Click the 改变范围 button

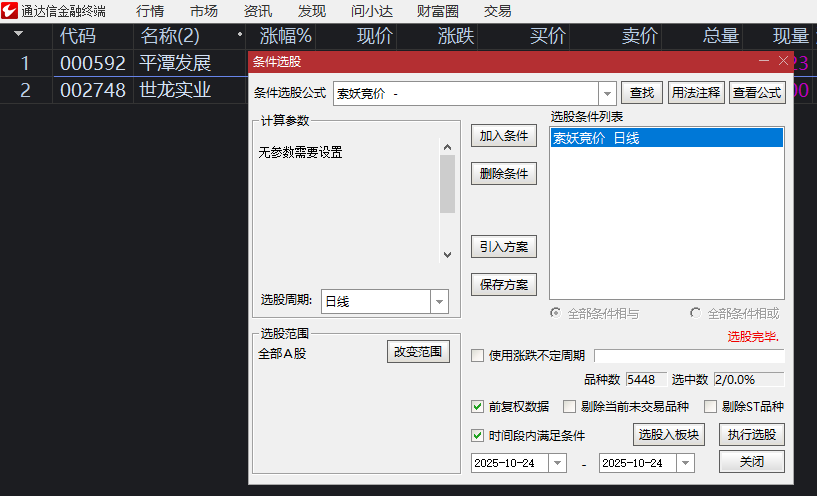pyautogui.click(x=418, y=352)
